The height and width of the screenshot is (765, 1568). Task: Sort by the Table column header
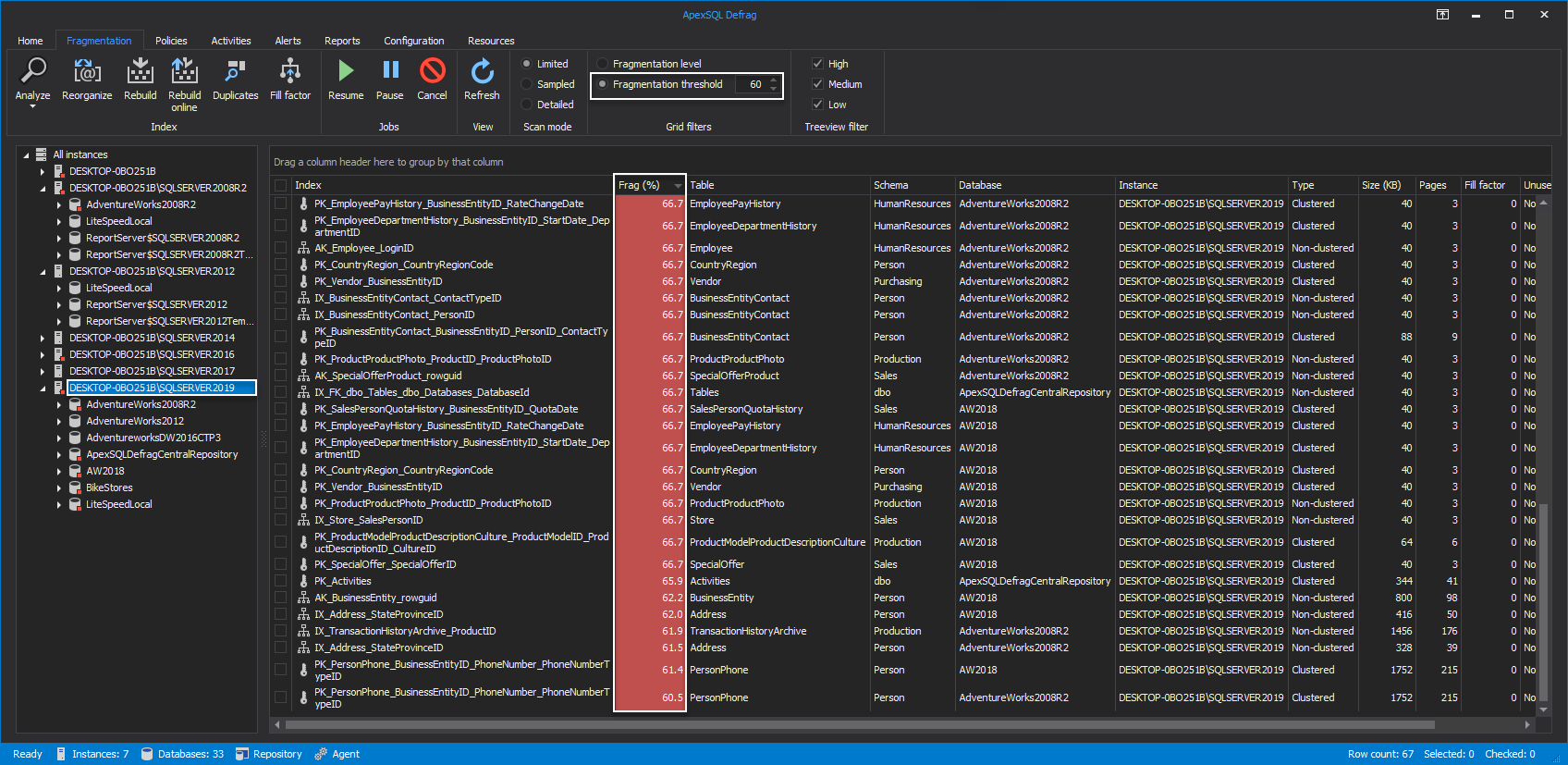778,185
